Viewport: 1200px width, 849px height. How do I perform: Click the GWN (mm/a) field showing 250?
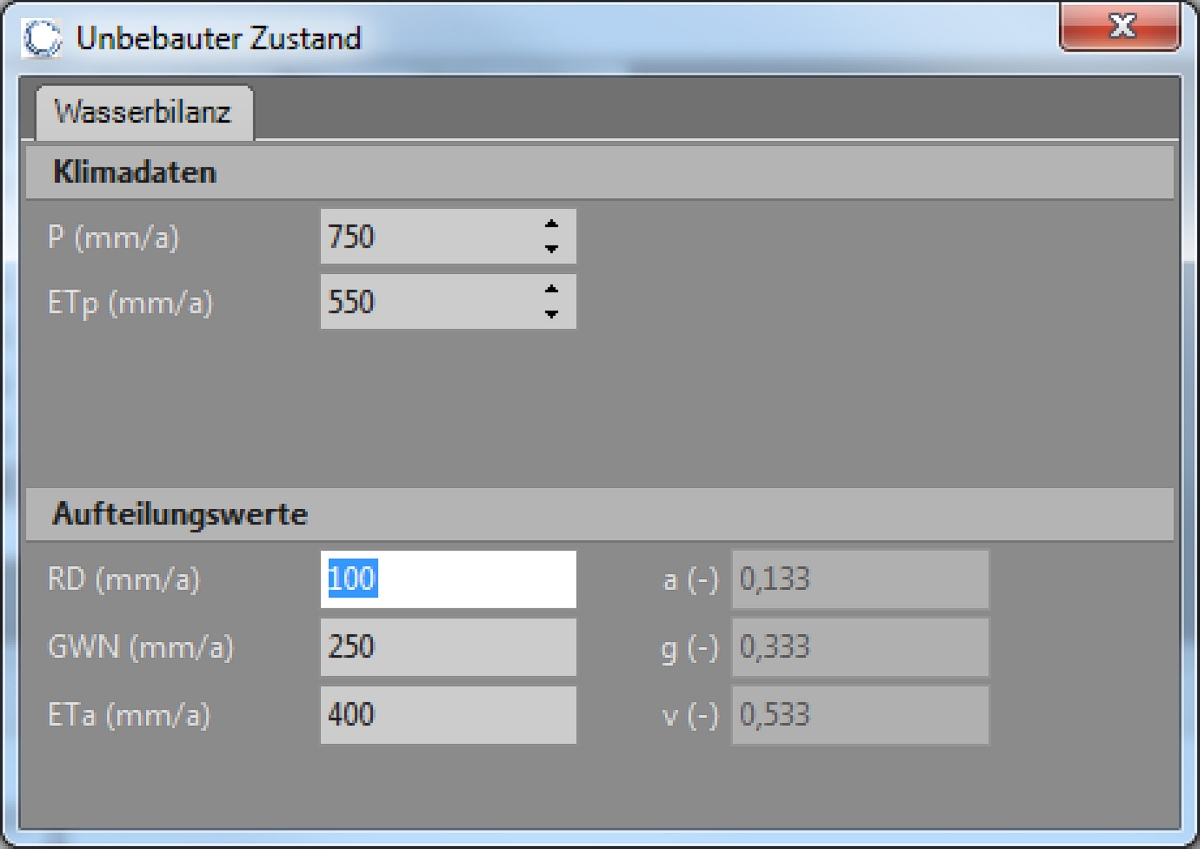pyautogui.click(x=448, y=647)
